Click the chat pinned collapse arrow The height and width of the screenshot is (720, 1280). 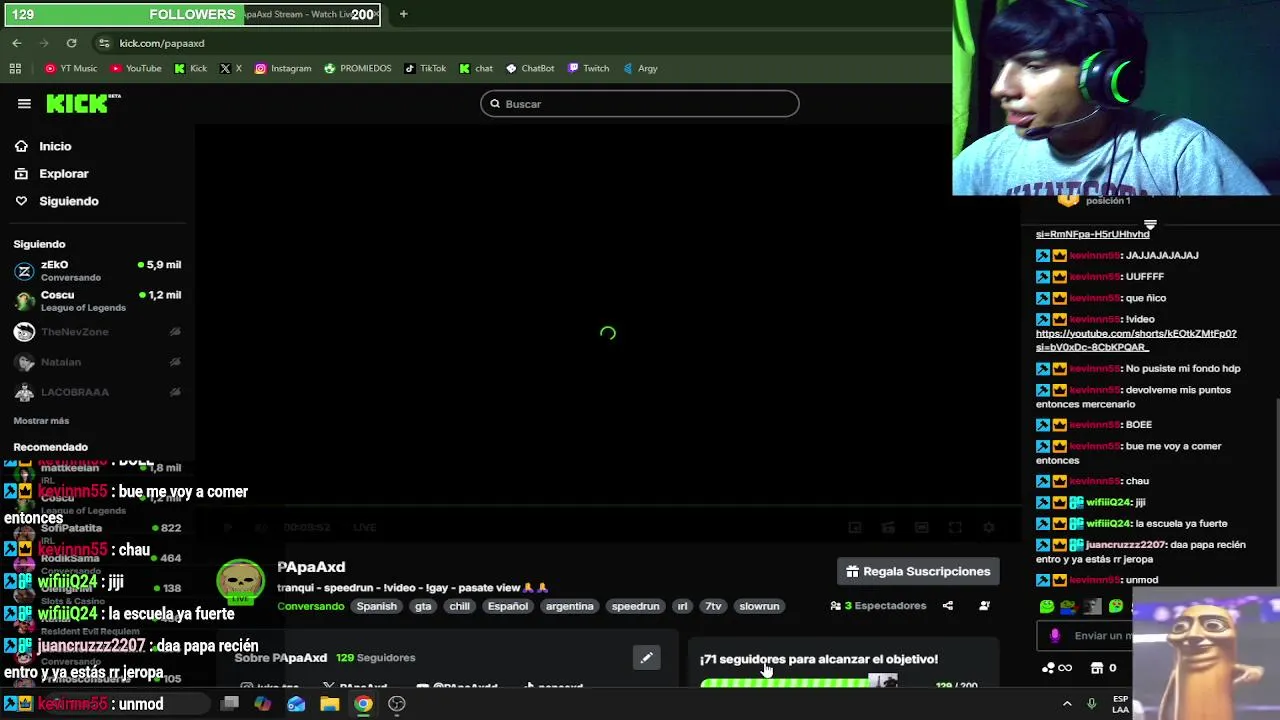click(x=1150, y=225)
